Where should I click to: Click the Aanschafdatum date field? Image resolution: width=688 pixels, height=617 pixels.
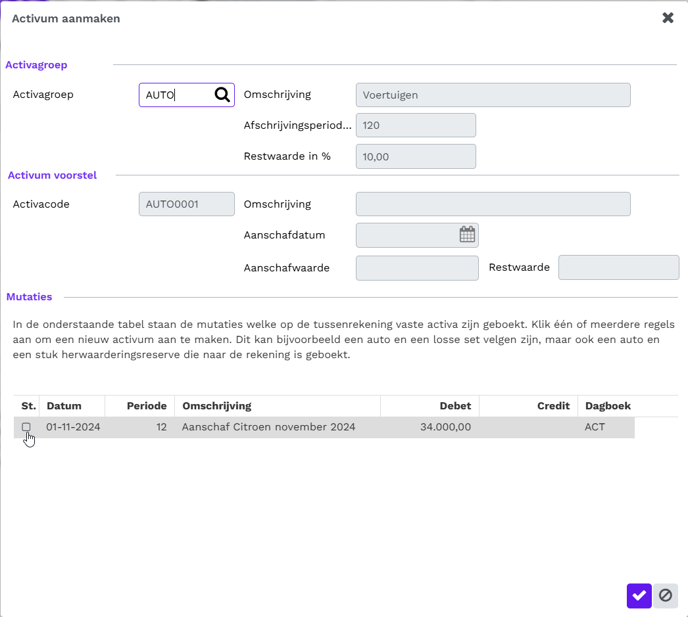pyautogui.click(x=406, y=235)
